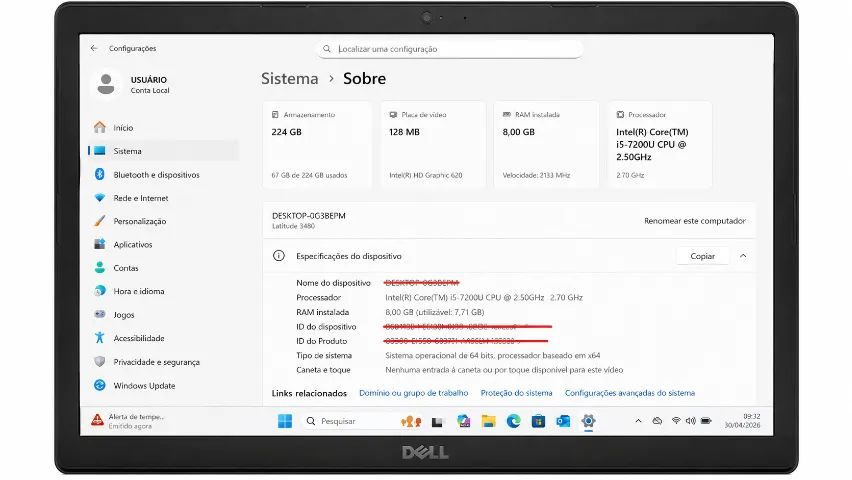Go back with the Configurações arrow
The width and height of the screenshot is (852, 480).
(94, 48)
